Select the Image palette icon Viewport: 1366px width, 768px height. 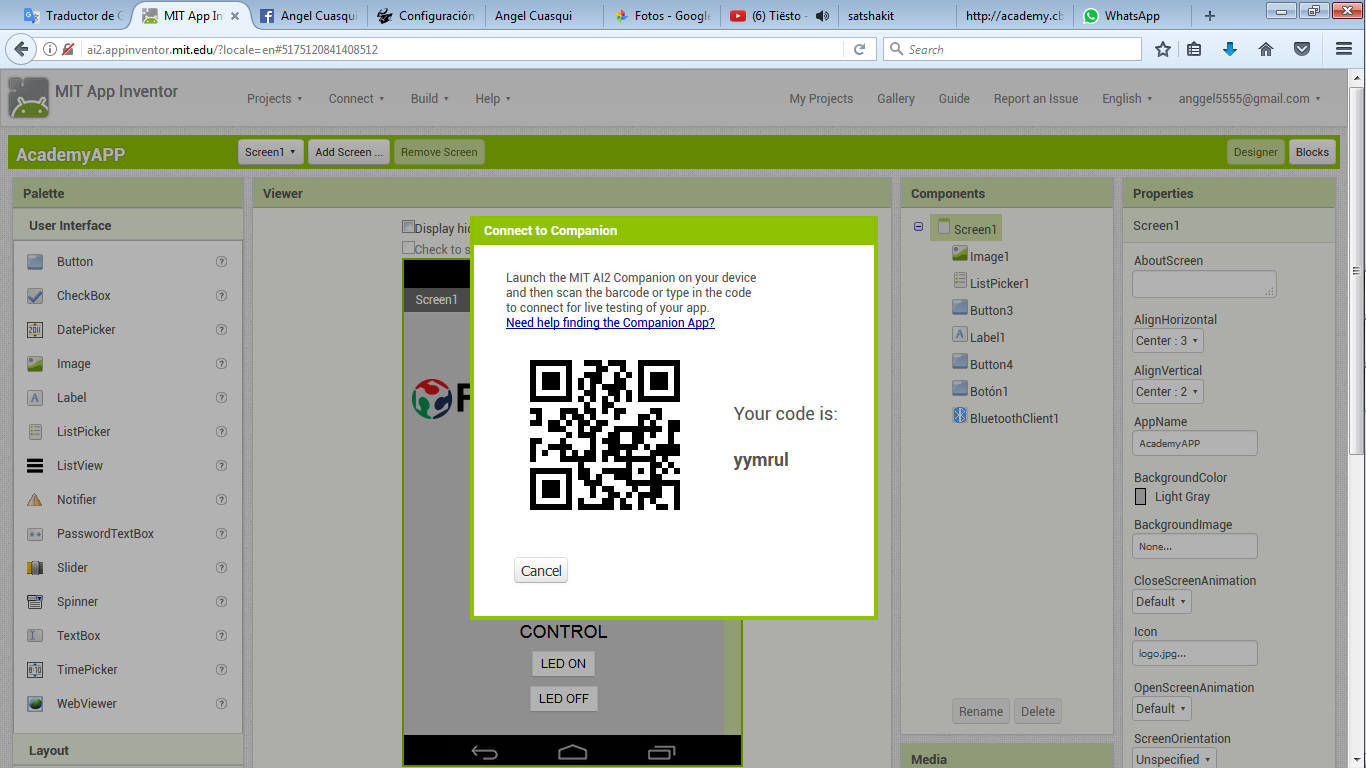coord(35,364)
